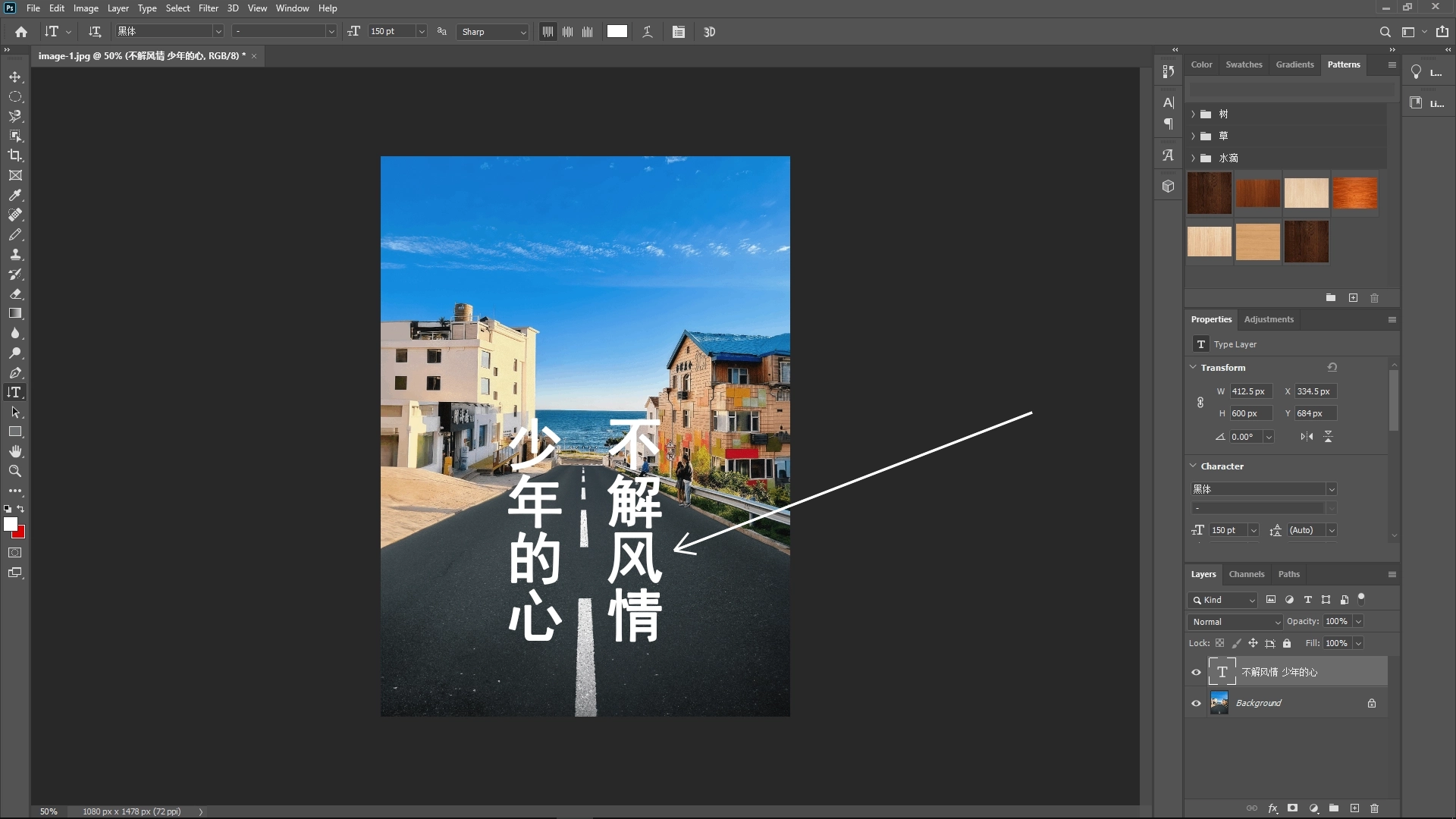
Task: Open the Sharp anti-aliasing dropdown
Action: [x=491, y=32]
